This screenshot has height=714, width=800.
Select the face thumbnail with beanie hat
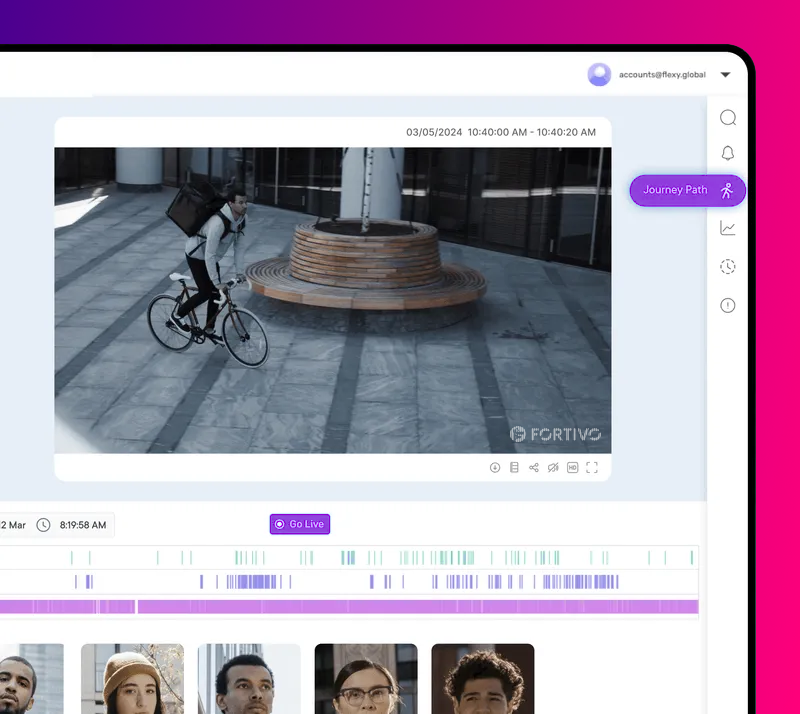click(132, 678)
